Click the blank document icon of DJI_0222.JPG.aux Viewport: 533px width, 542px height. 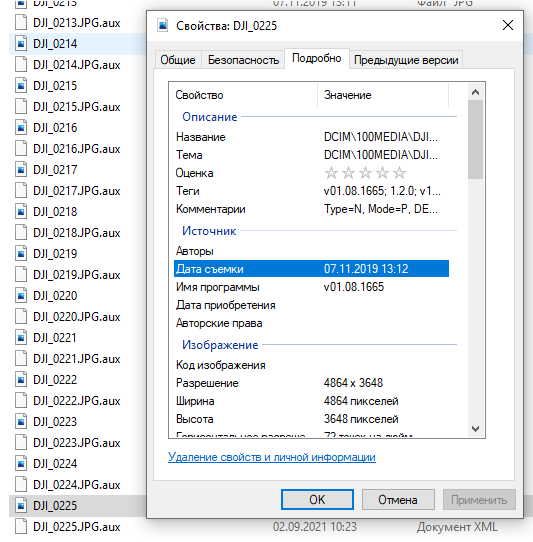[x=21, y=401]
